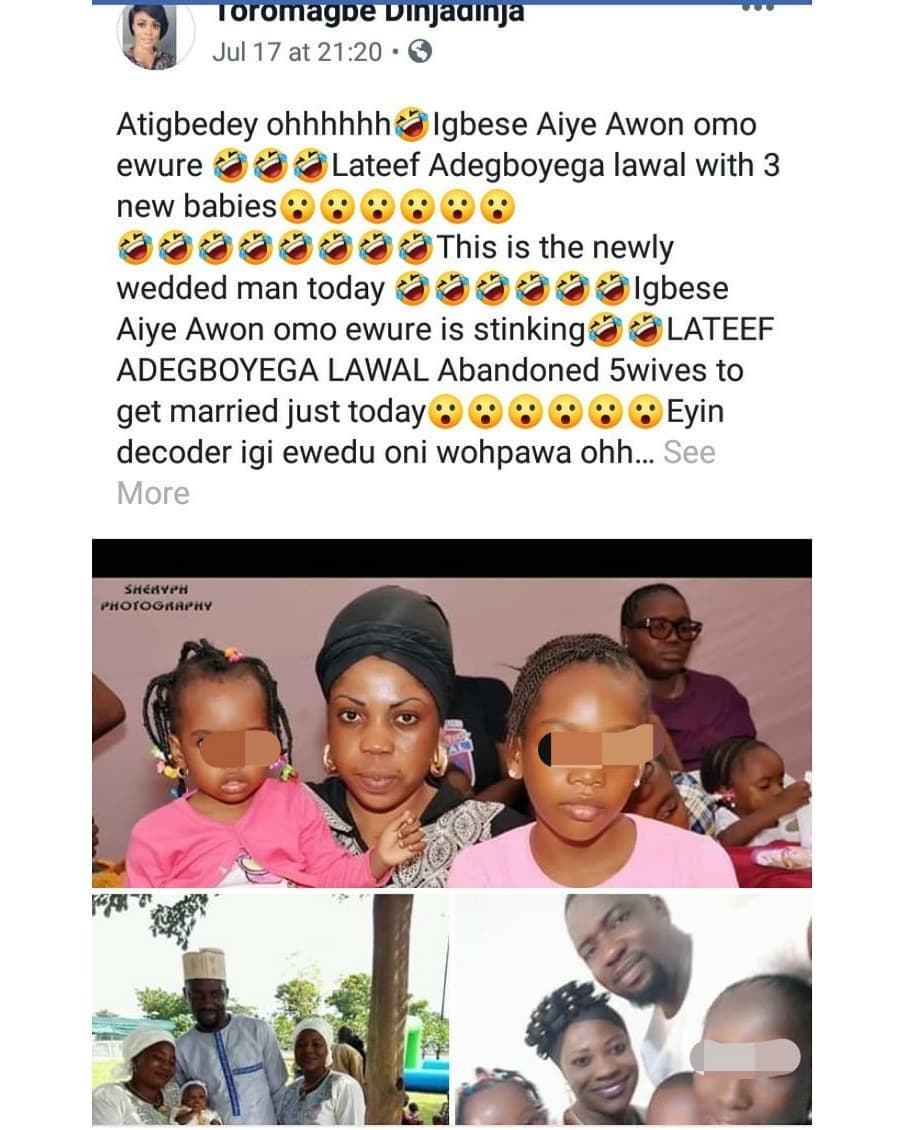Click the public globe privacy icon

(420, 52)
